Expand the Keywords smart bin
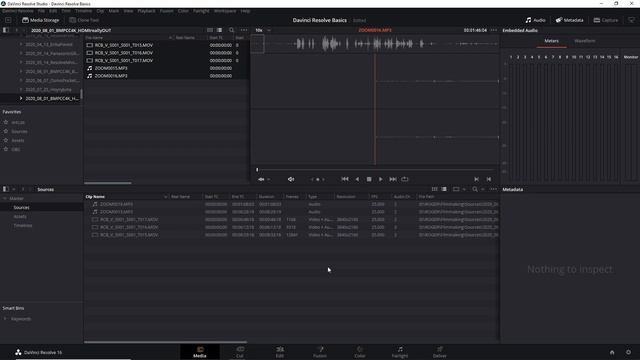Screen dimensions: 640x360 click(x=5, y=319)
